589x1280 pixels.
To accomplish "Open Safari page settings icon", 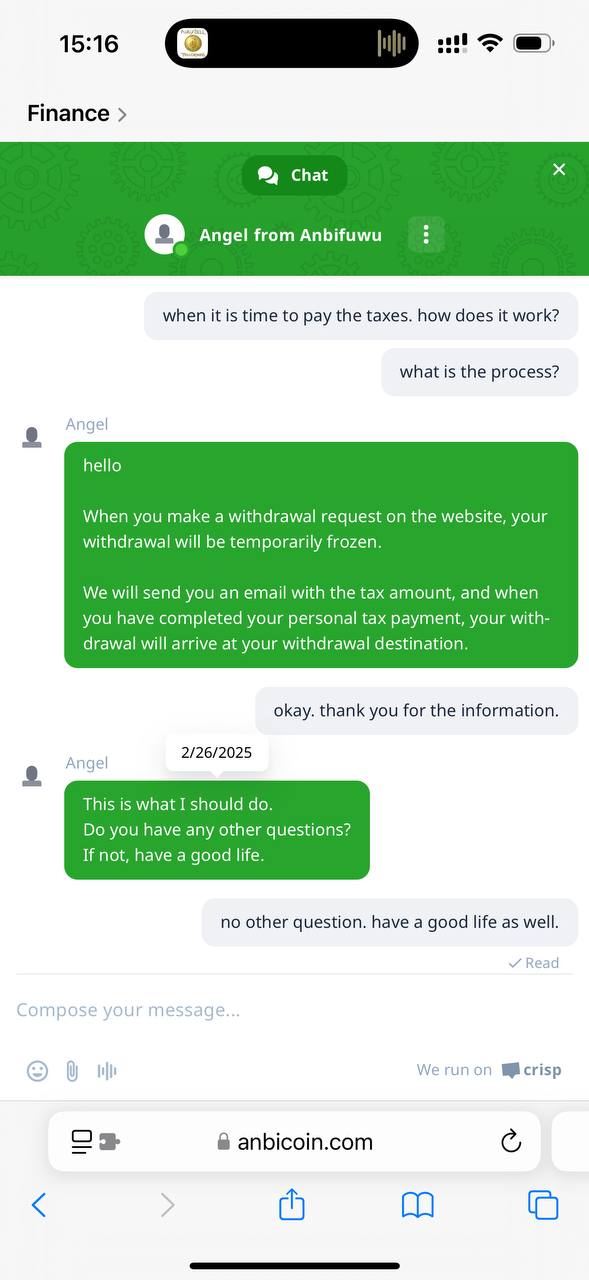I will coord(95,1141).
